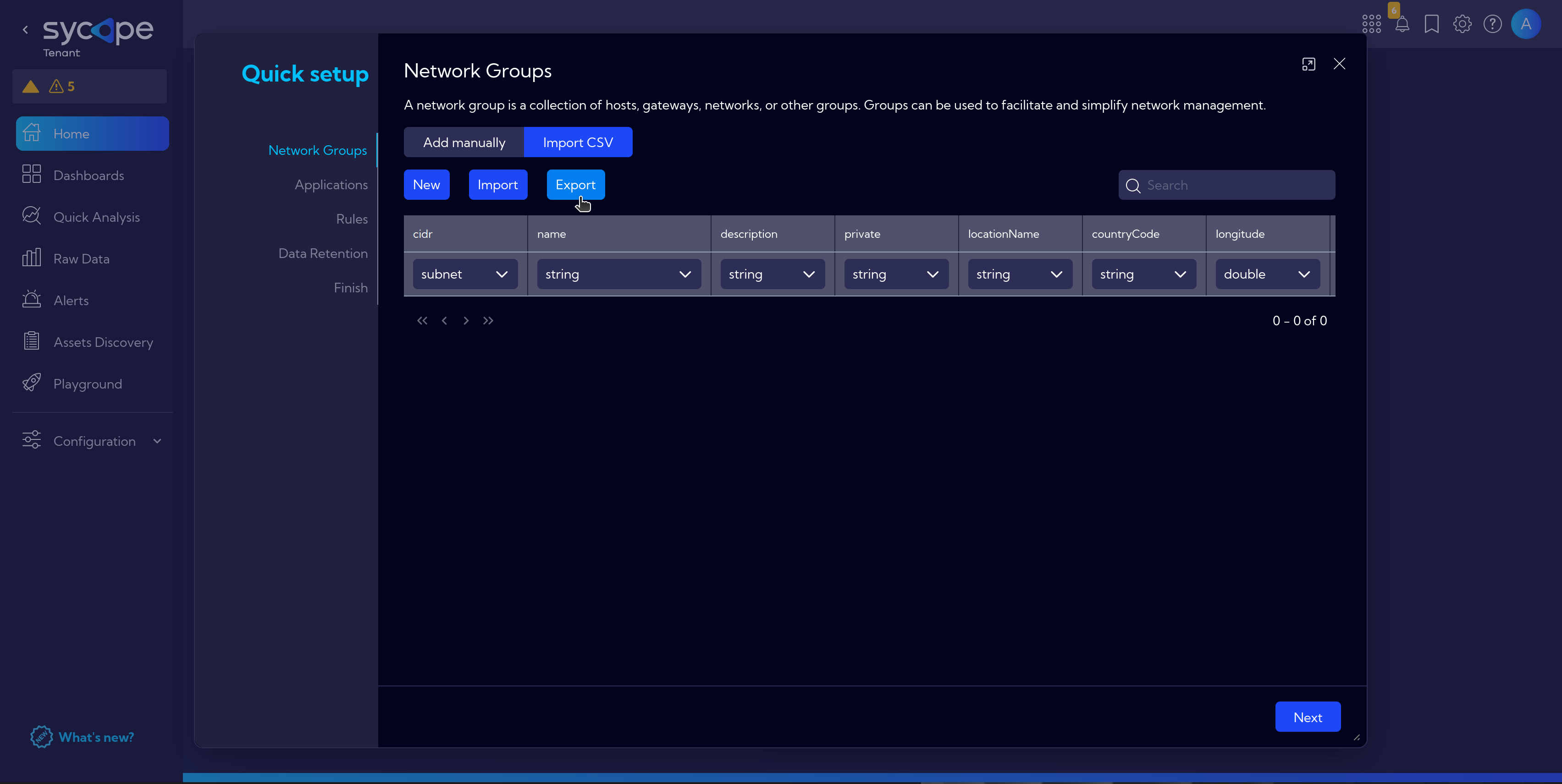
Task: Open Playground section
Action: pyautogui.click(x=87, y=383)
